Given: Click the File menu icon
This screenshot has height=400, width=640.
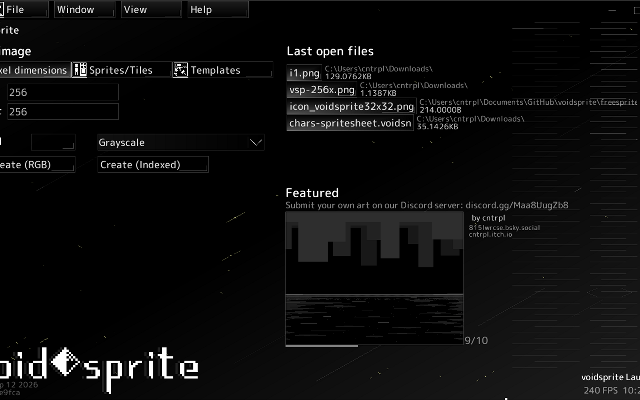Looking at the screenshot, I should 2,9.
